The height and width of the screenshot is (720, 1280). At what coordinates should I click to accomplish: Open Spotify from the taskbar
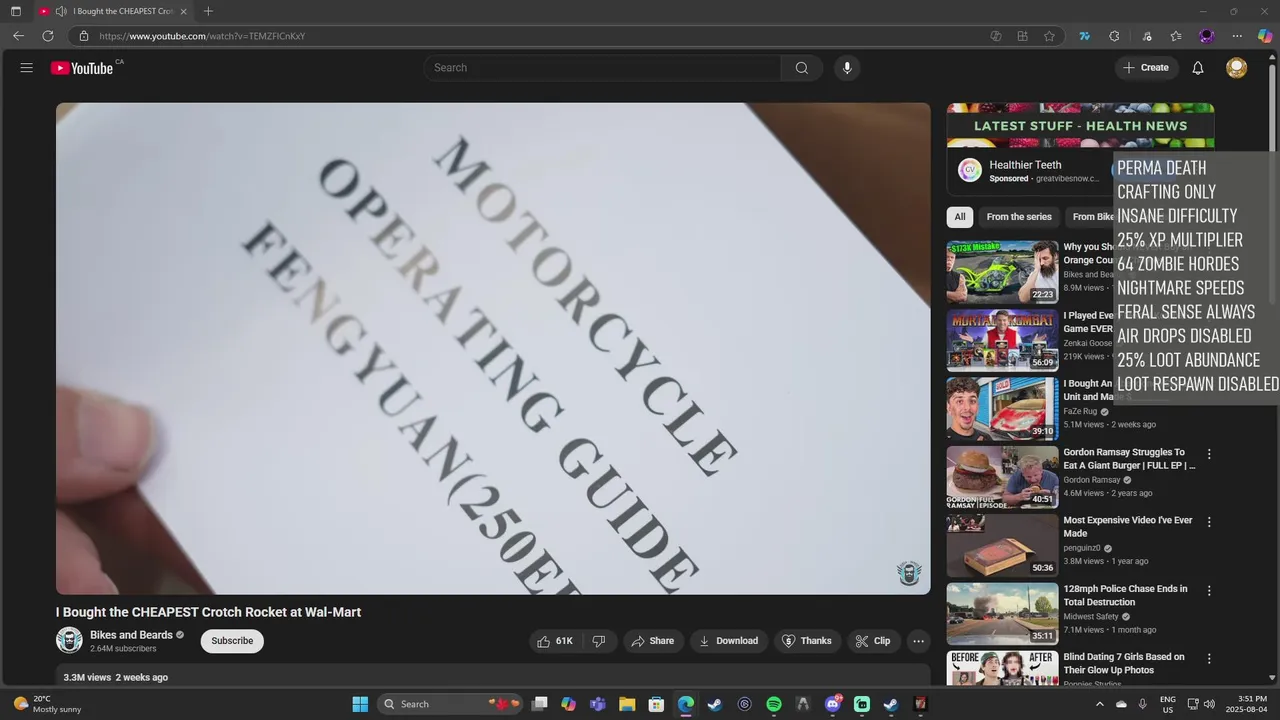(774, 704)
